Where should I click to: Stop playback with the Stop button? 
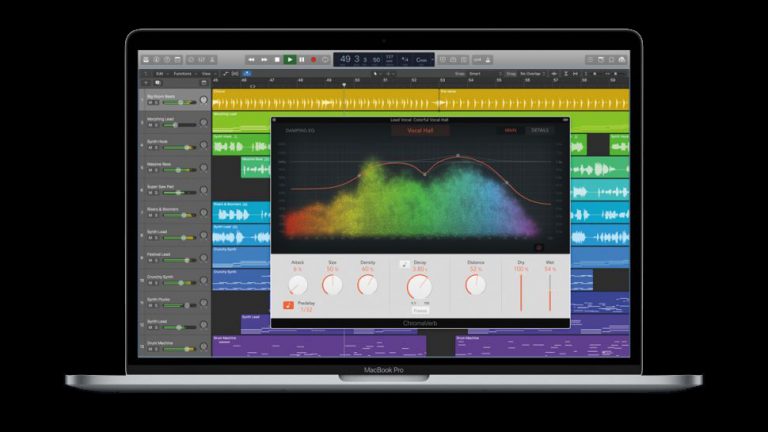(277, 60)
